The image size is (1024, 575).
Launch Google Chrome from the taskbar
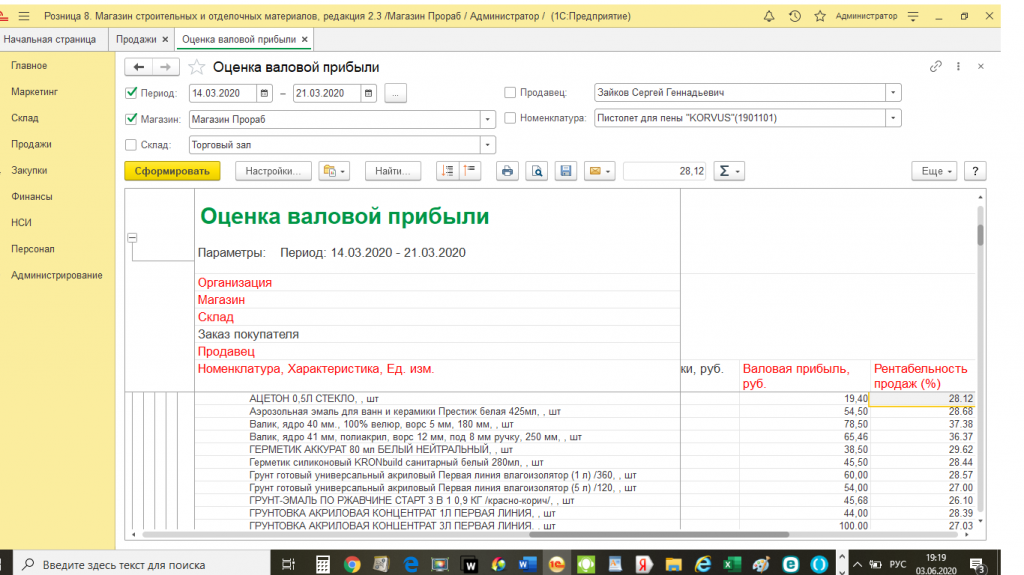(352, 564)
